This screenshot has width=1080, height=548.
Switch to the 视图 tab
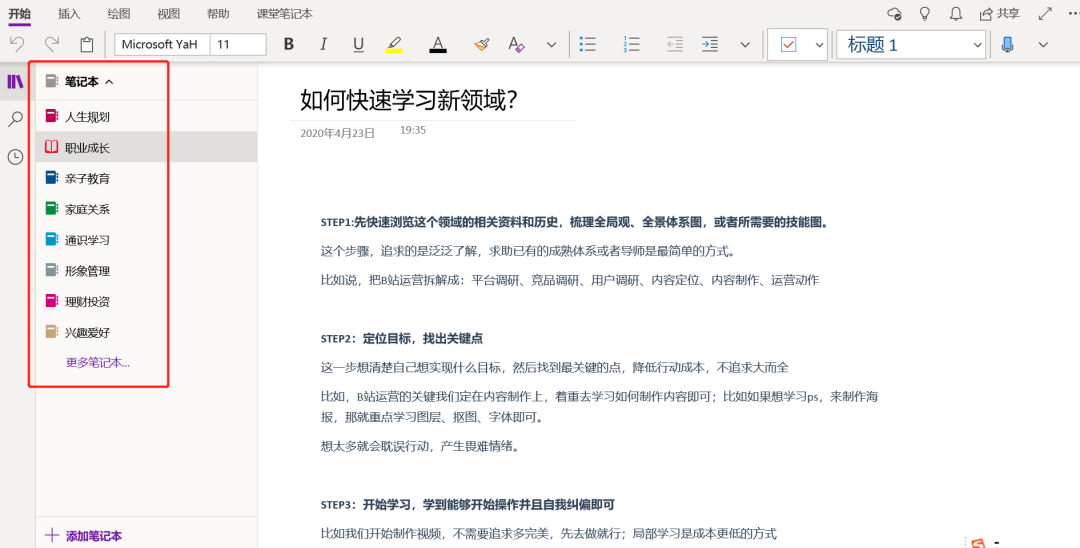pos(168,13)
